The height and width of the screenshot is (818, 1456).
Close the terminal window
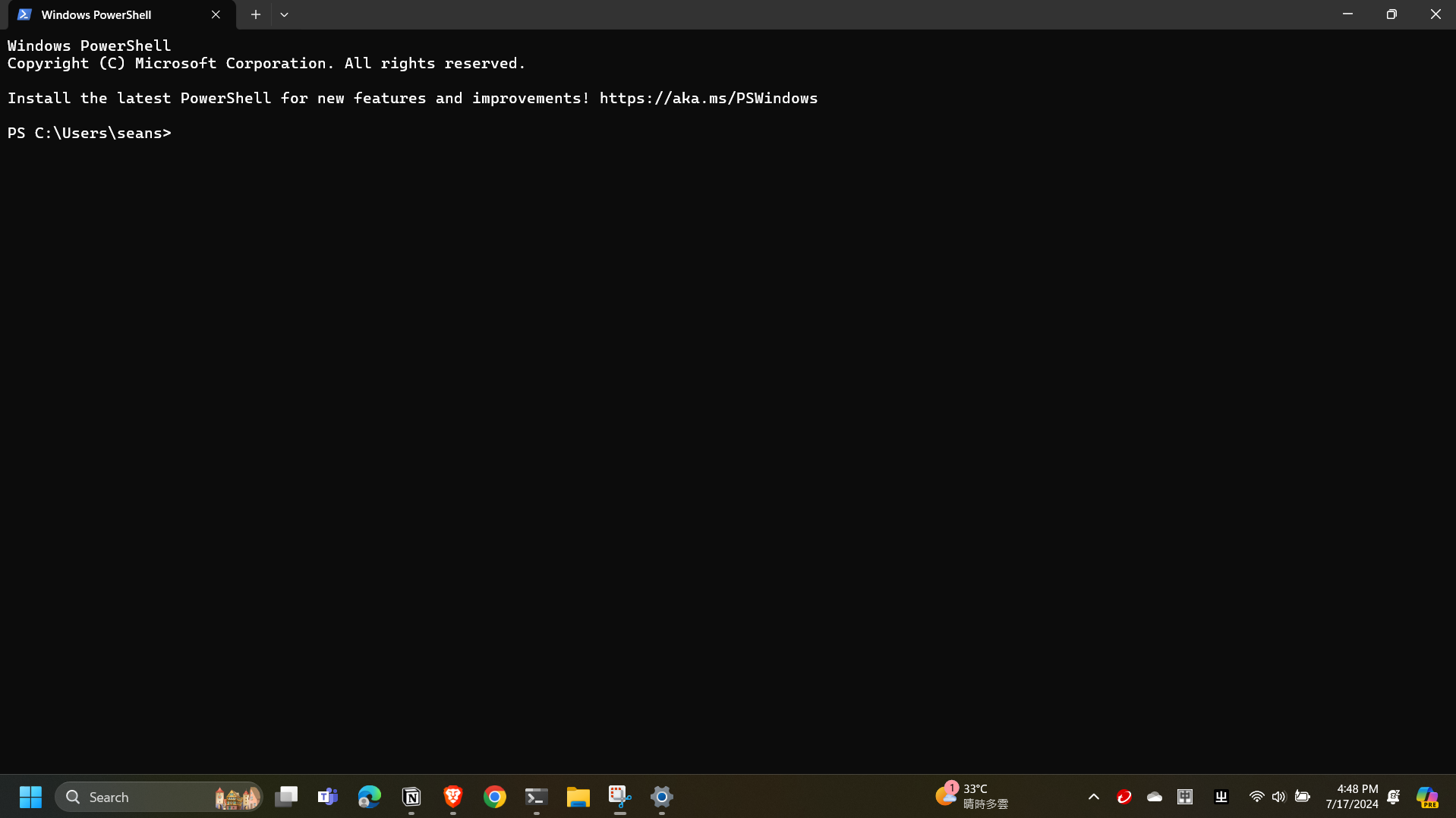click(1435, 14)
